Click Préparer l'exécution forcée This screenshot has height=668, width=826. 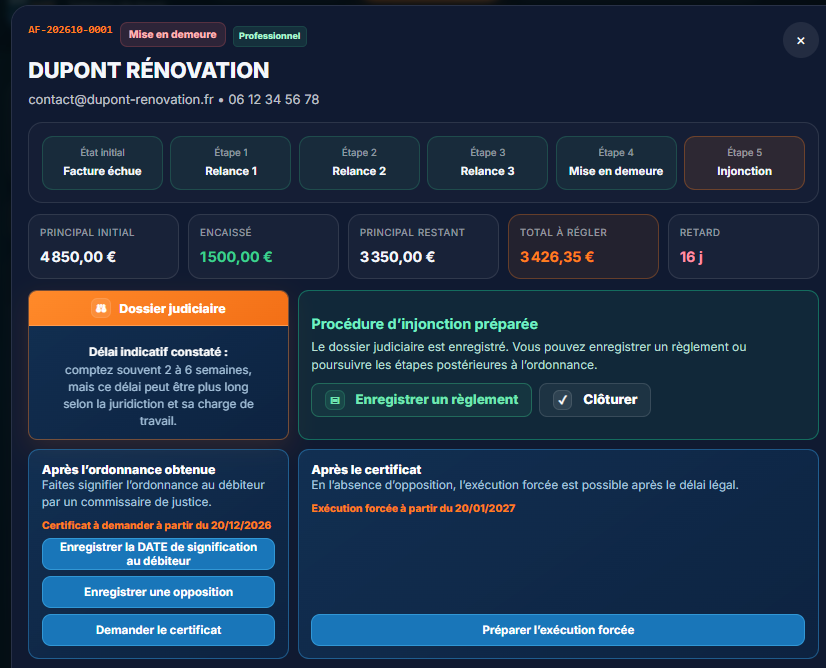[x=558, y=630]
